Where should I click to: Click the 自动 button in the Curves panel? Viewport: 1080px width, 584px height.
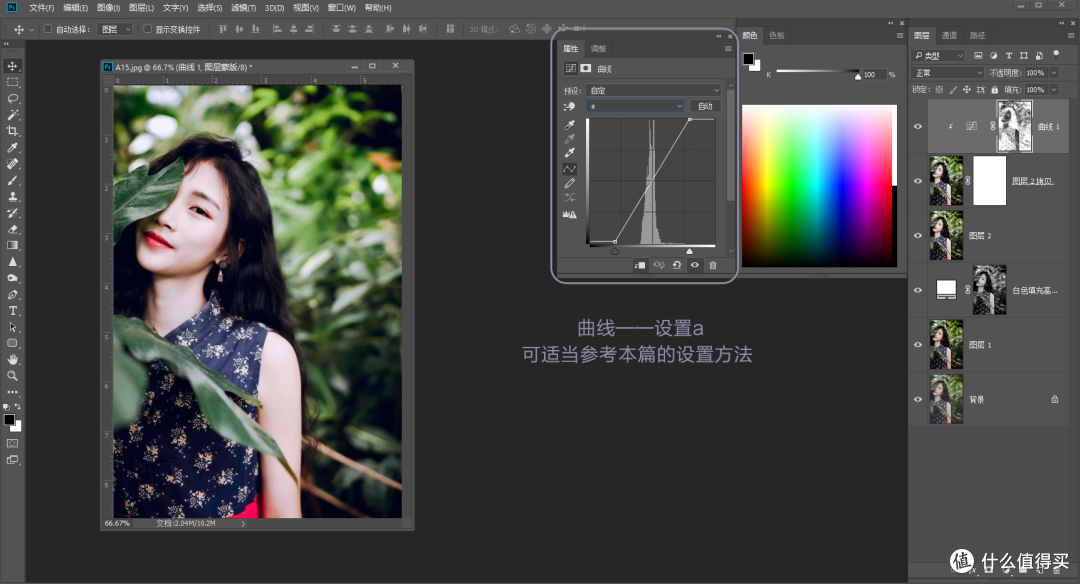point(705,105)
